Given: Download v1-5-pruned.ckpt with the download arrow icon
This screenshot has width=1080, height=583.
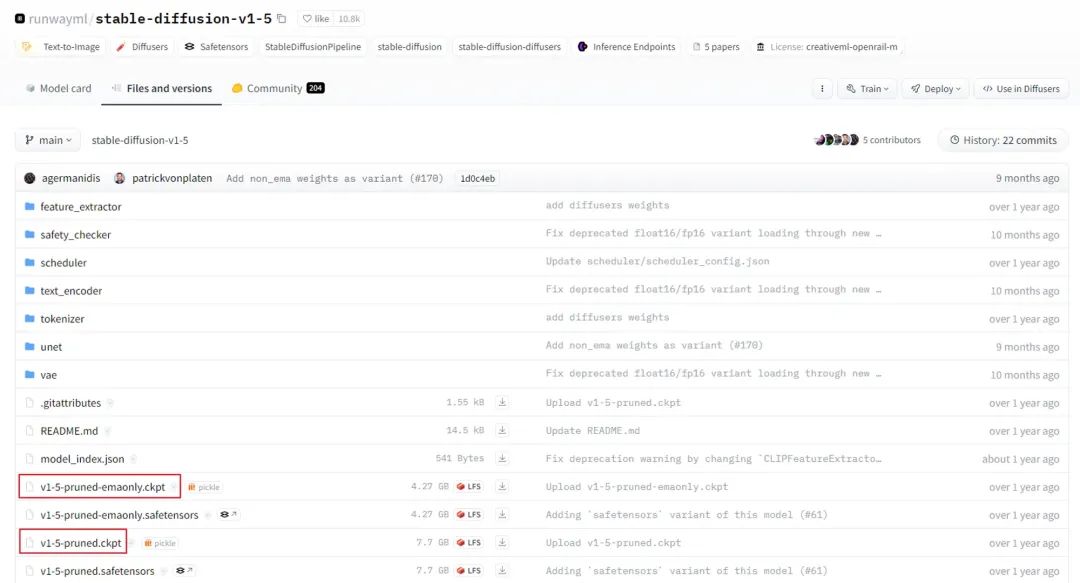Looking at the screenshot, I should (502, 542).
